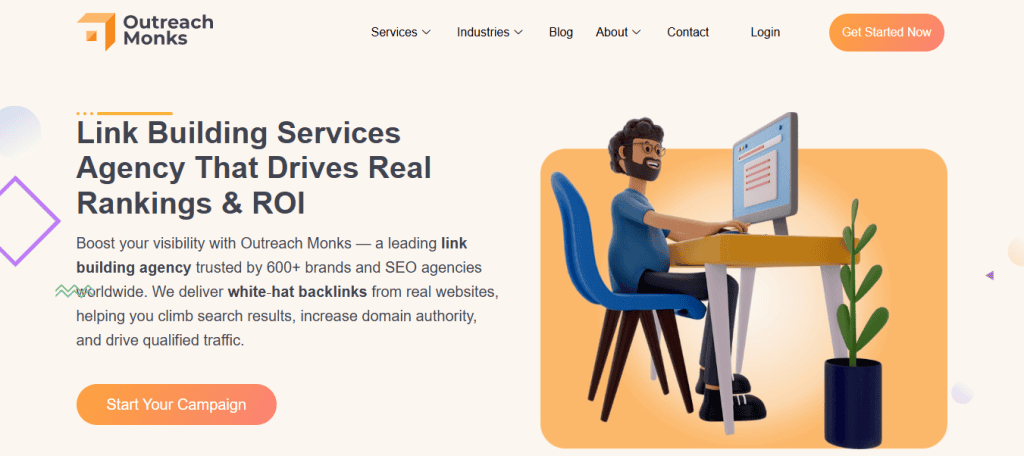Open the Blog page

coord(561,32)
